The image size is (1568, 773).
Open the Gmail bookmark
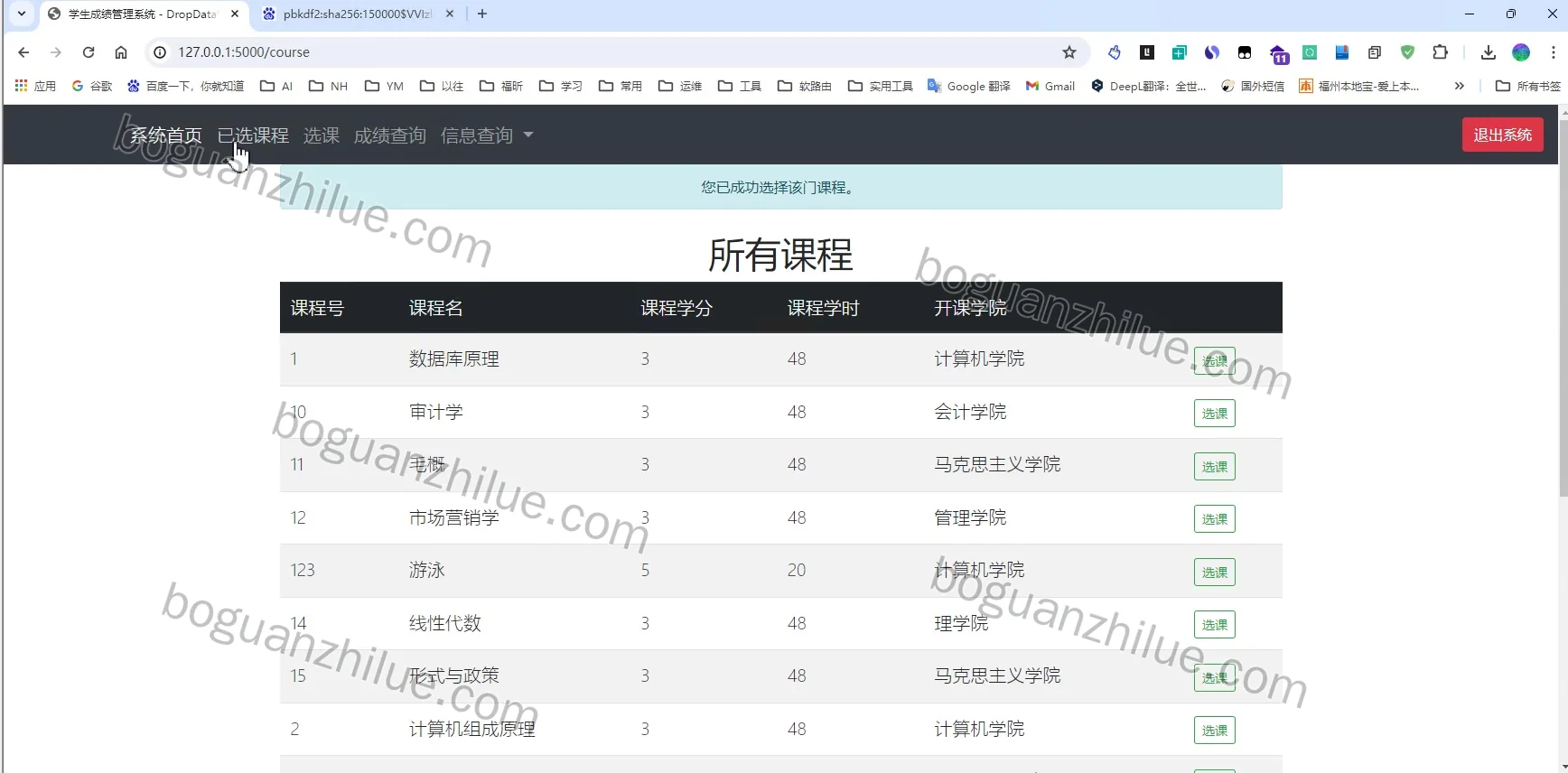click(x=1050, y=86)
